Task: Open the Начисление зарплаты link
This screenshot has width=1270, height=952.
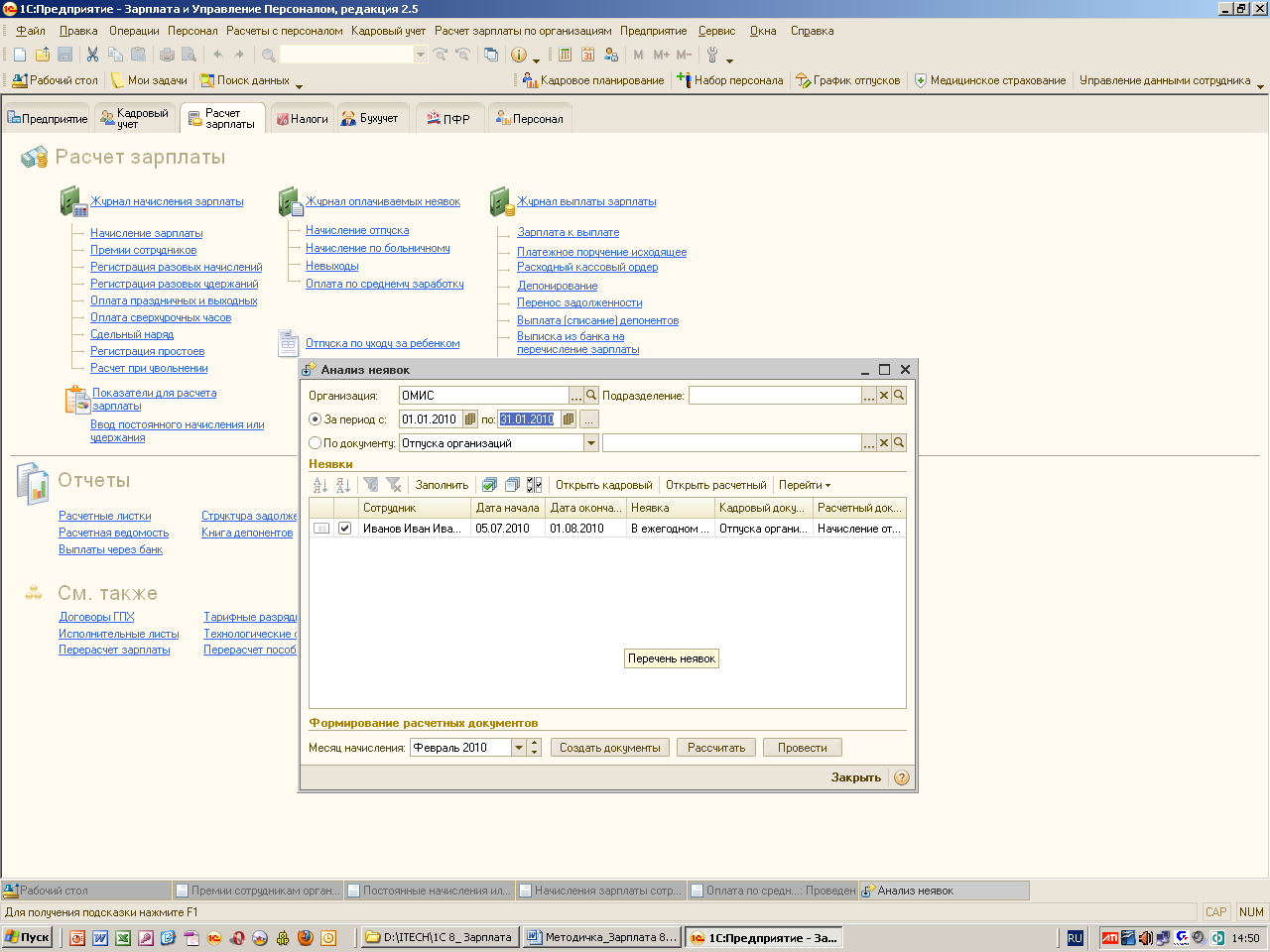Action: [x=147, y=233]
